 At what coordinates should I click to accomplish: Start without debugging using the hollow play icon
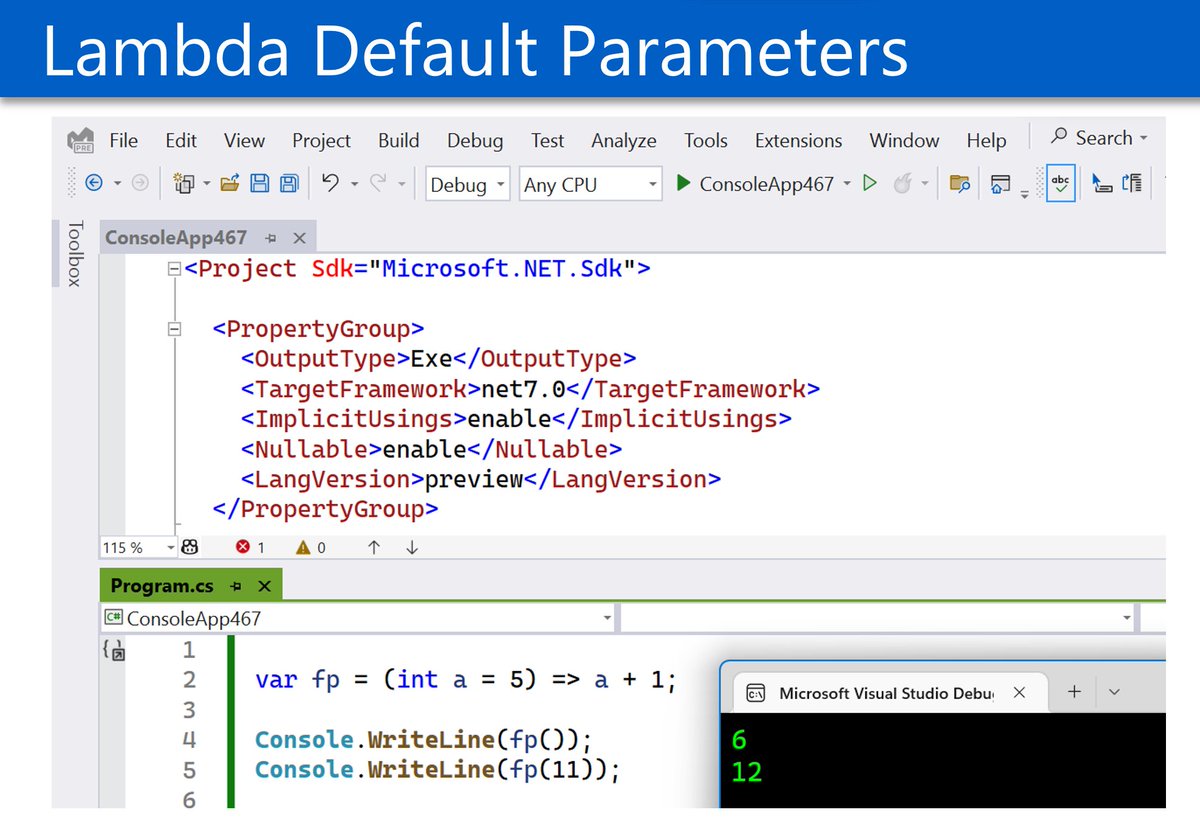tap(870, 183)
